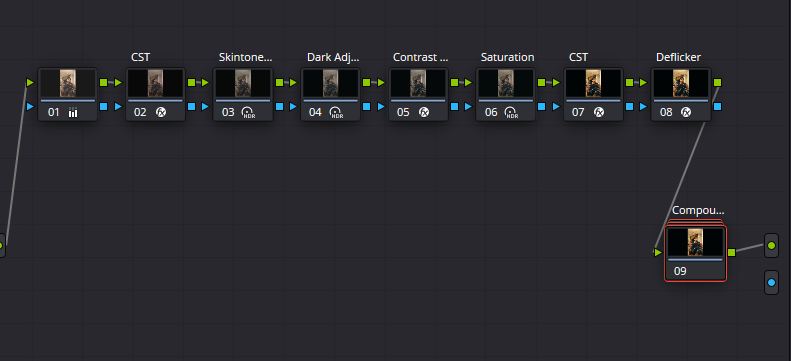Click blue key input arrow of node 04
791x361 pixels.
click(293, 106)
